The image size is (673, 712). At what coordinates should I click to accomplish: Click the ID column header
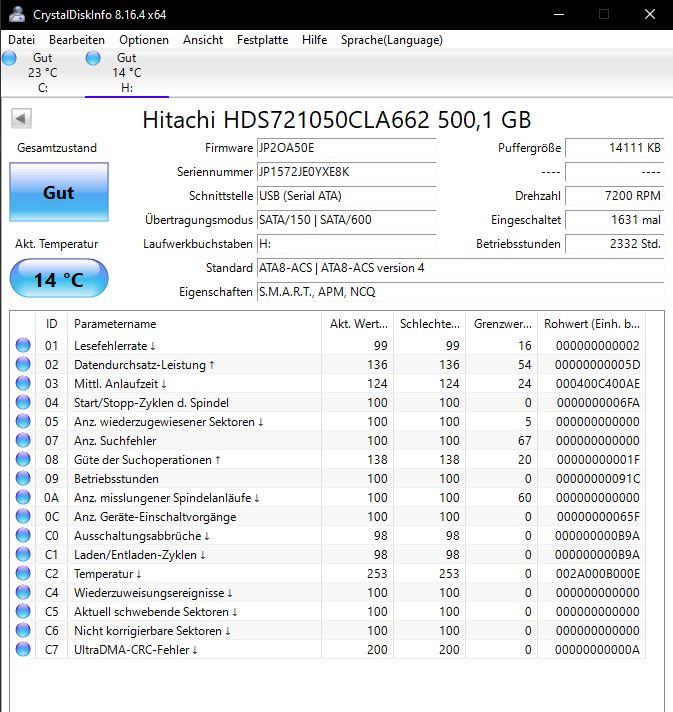click(51, 324)
